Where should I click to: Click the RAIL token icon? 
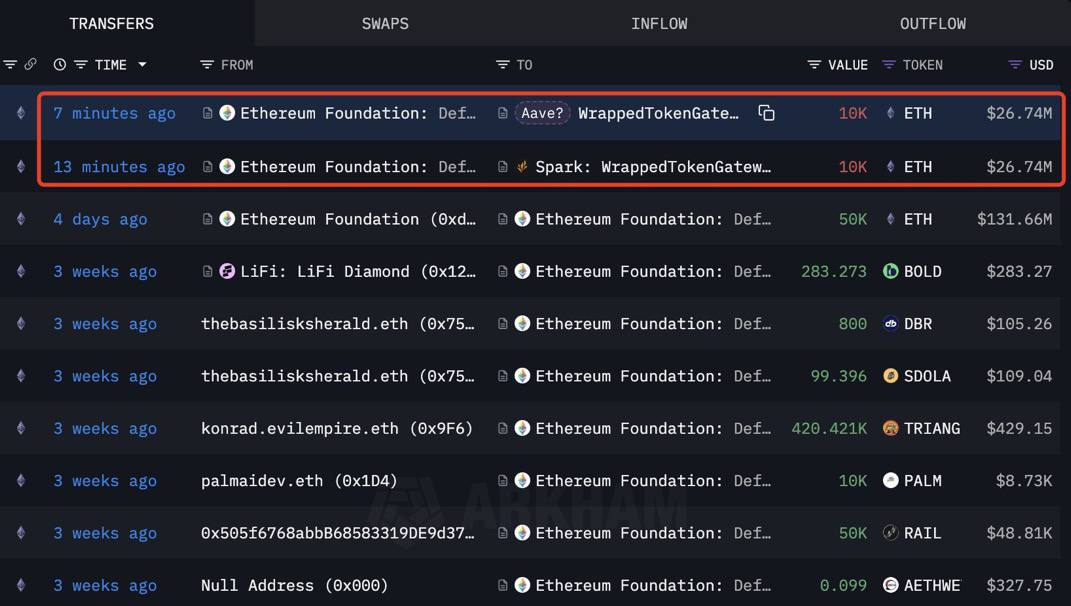click(x=891, y=533)
